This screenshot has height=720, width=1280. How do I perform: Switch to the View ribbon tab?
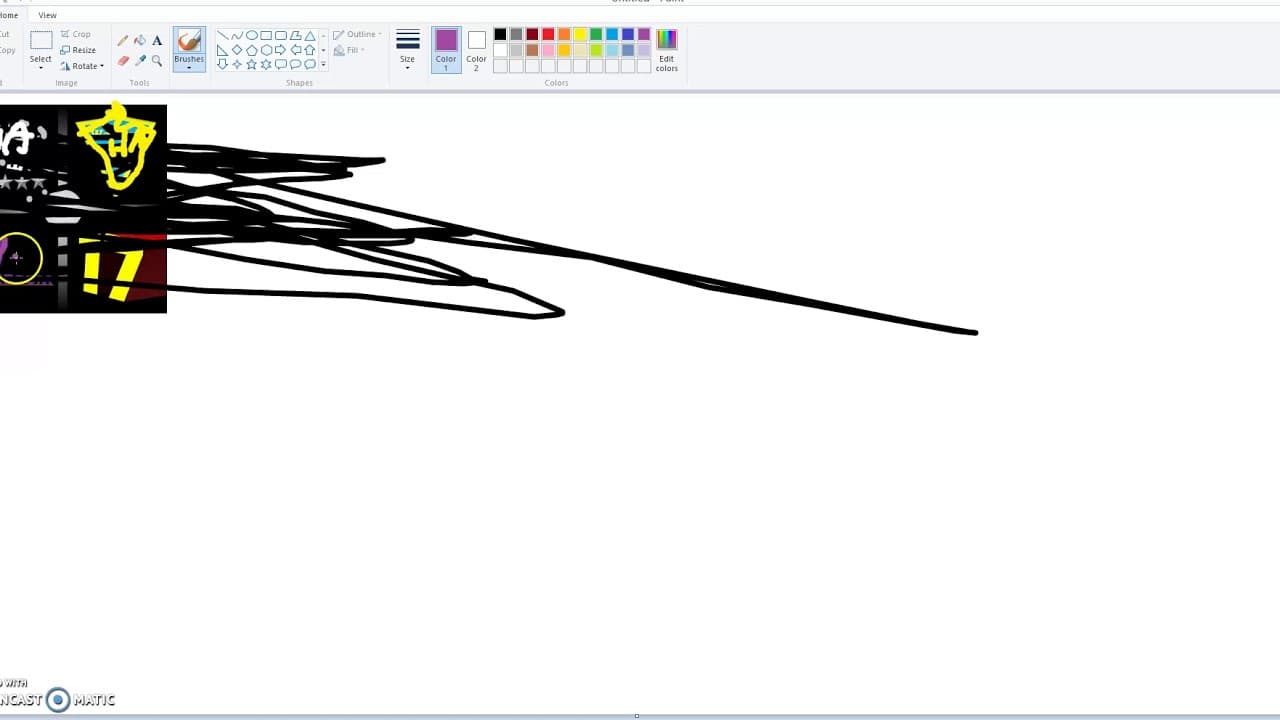pos(47,15)
